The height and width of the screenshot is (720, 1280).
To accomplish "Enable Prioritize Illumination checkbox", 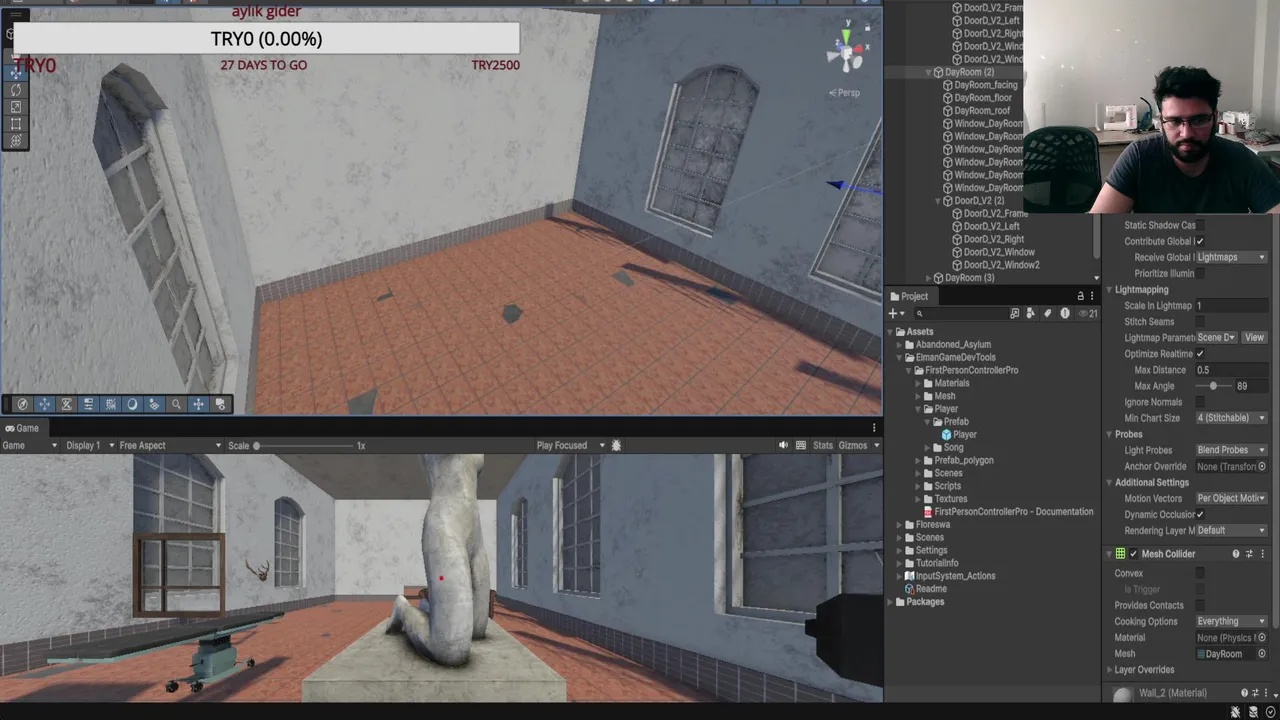I will pyautogui.click(x=1200, y=273).
